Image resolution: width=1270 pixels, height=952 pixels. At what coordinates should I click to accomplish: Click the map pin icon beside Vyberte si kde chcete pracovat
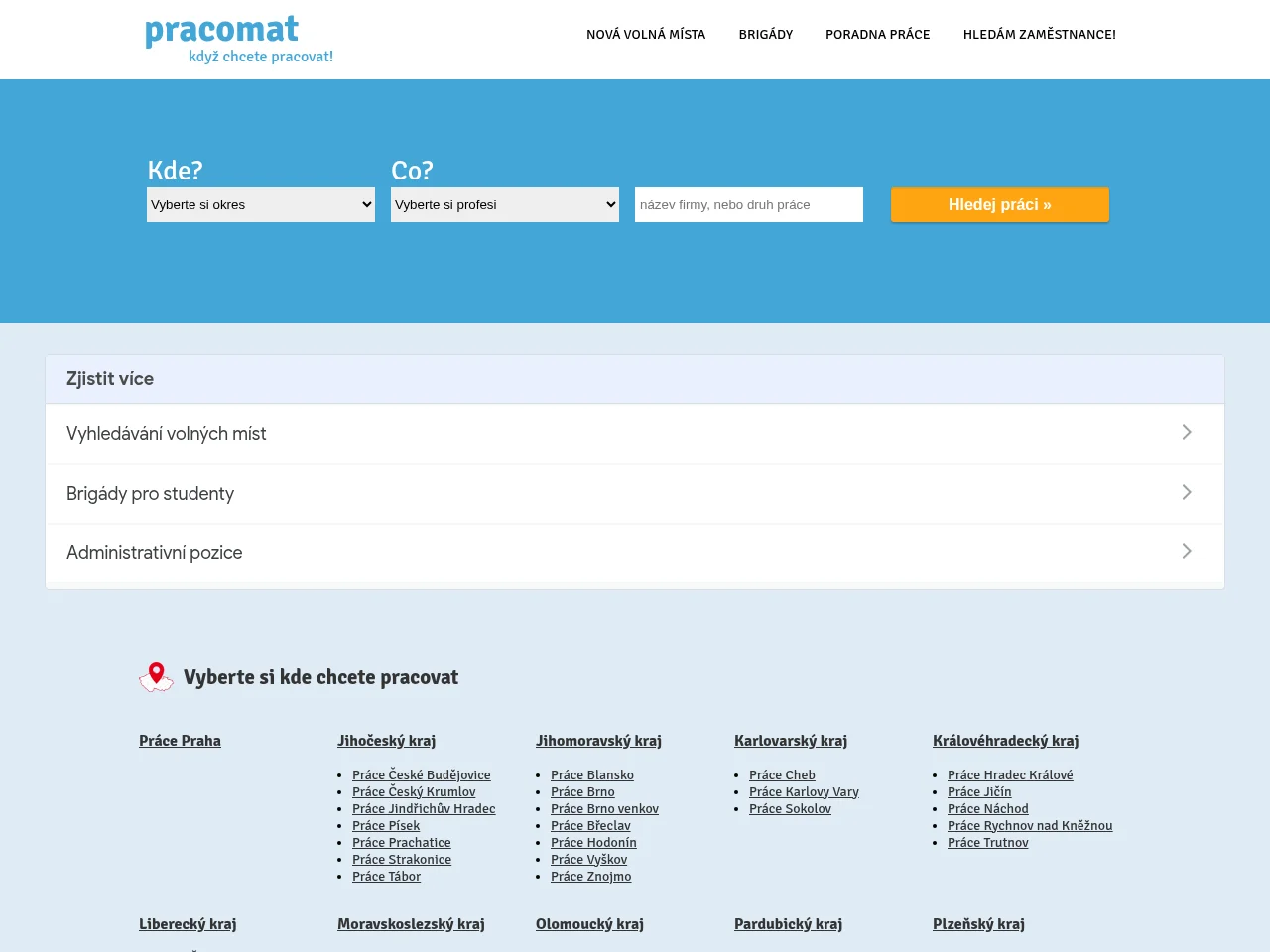[x=156, y=677]
